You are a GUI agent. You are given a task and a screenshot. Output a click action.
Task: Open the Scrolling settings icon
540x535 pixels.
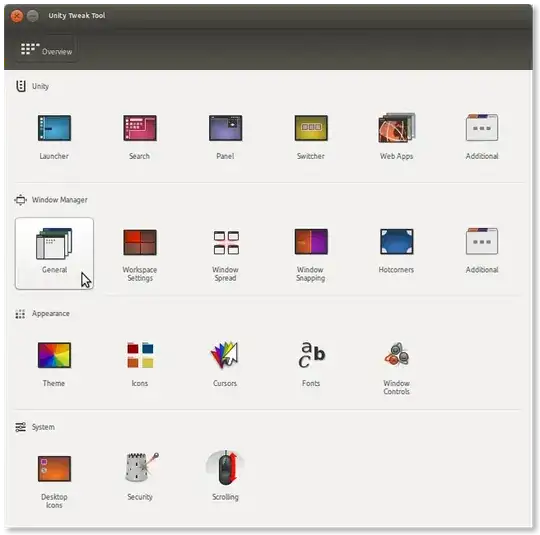(225, 468)
